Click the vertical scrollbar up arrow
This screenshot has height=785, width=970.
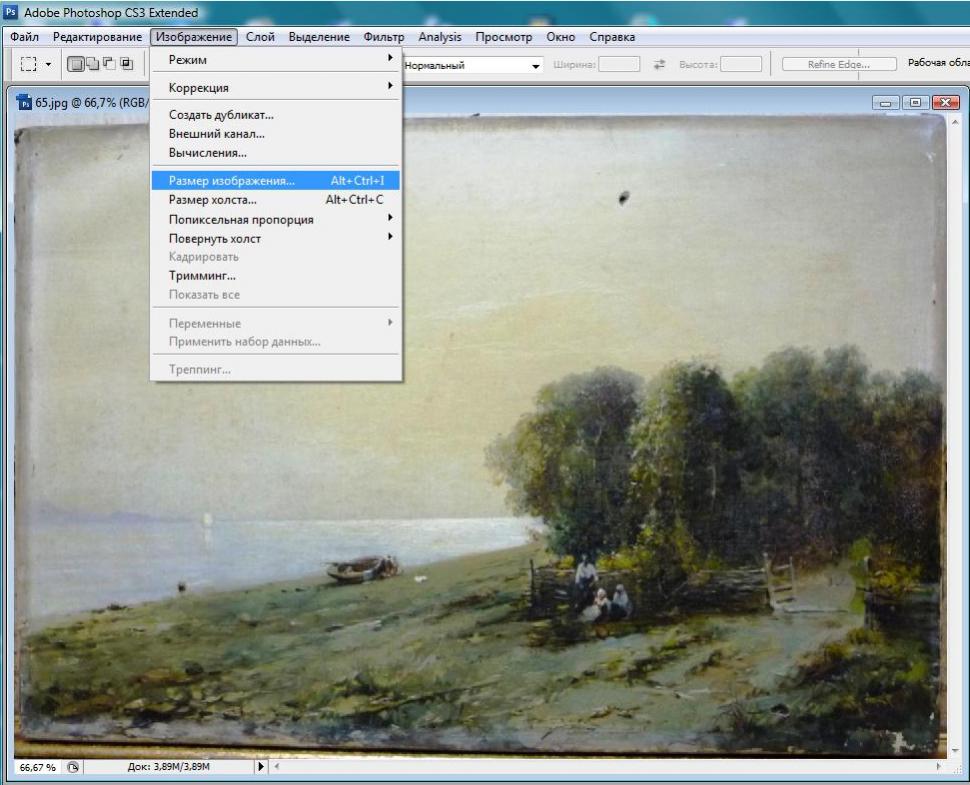click(955, 123)
